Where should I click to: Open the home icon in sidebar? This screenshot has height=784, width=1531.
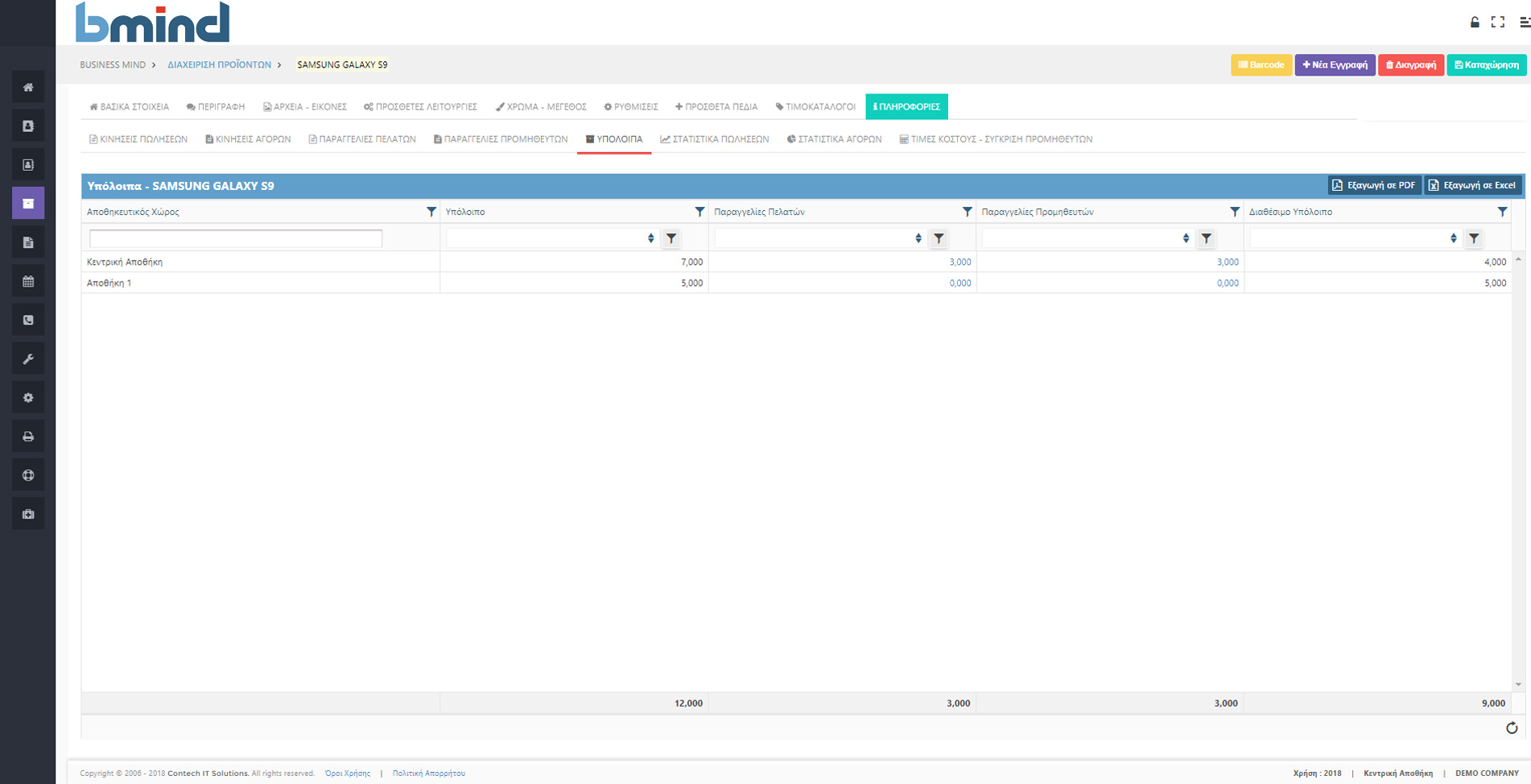[x=28, y=87]
